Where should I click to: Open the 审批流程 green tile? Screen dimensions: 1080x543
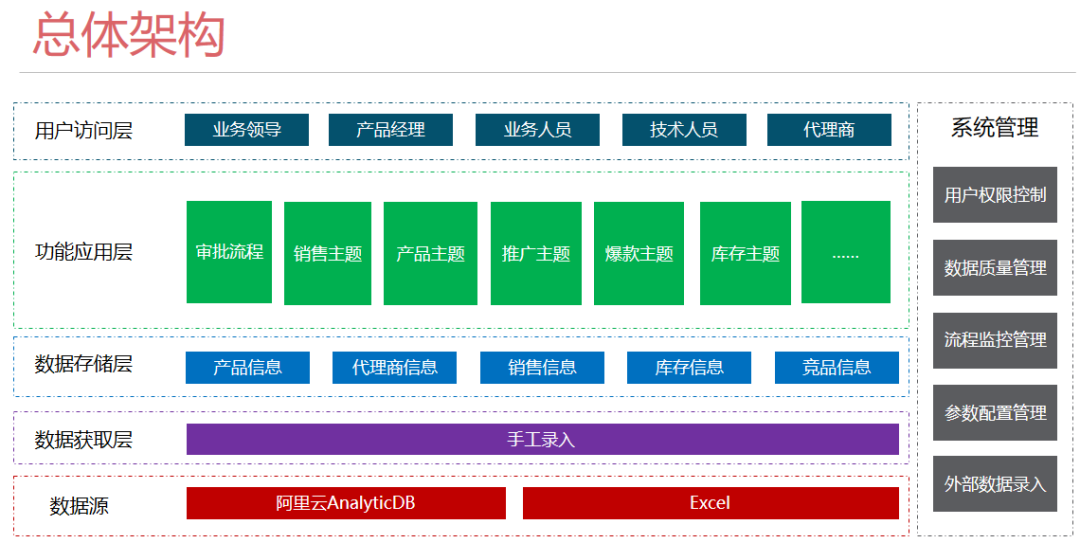pyautogui.click(x=229, y=252)
